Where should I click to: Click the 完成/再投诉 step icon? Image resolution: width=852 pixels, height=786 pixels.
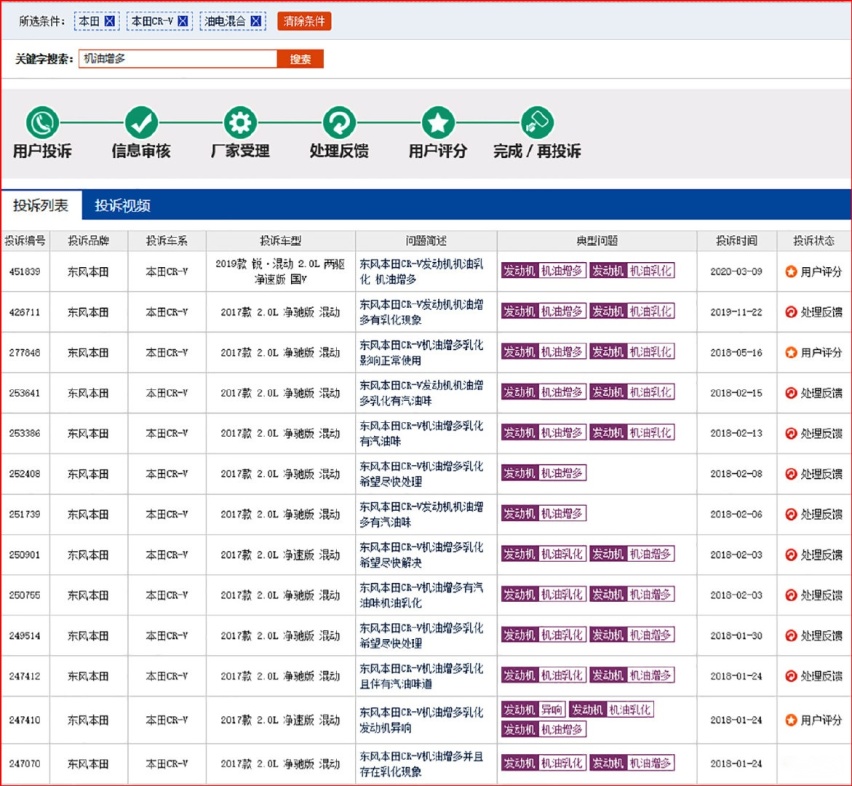click(537, 123)
